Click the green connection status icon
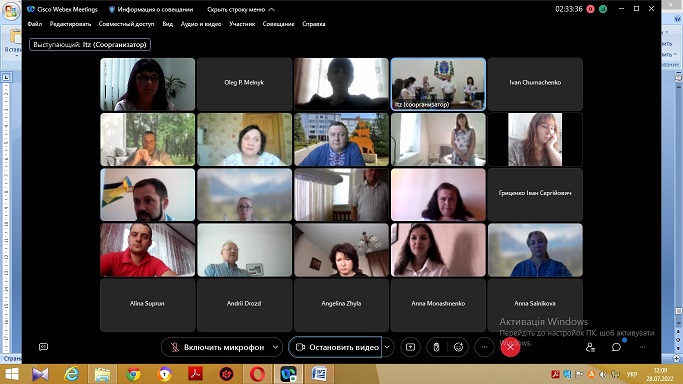The image size is (683, 384). coord(603,9)
